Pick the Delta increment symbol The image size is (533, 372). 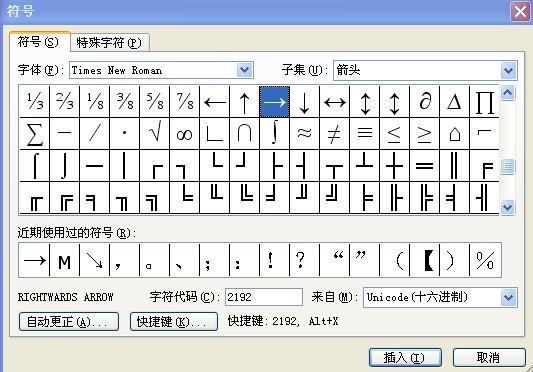[454, 101]
